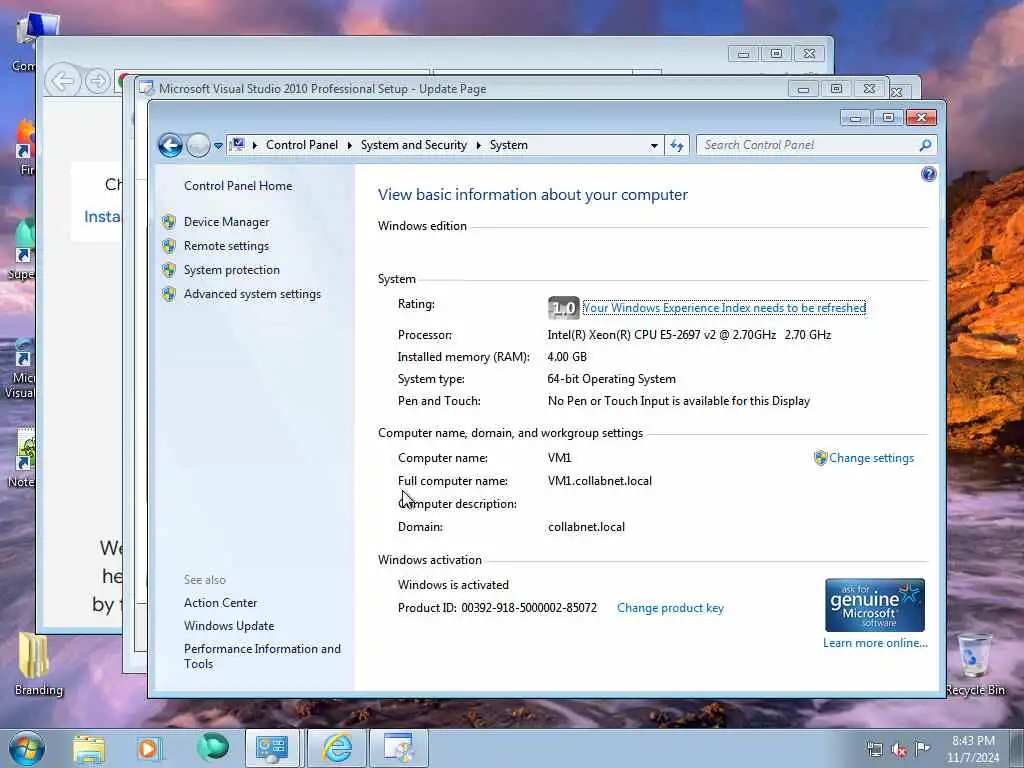1024x768 pixels.
Task: Switch to Control Panel taskbar button
Action: (x=272, y=748)
